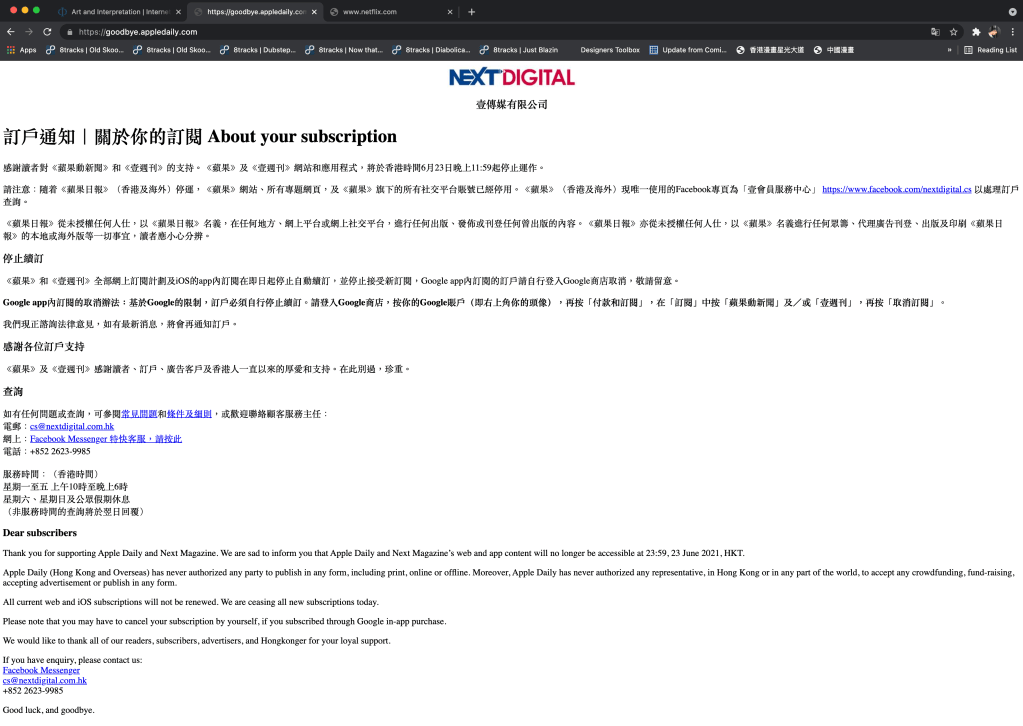Click the bottom English Facebook Messenger link

[x=41, y=670]
